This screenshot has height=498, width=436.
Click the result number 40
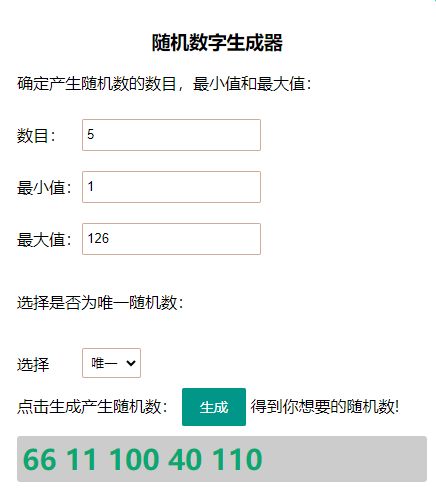(x=185, y=459)
